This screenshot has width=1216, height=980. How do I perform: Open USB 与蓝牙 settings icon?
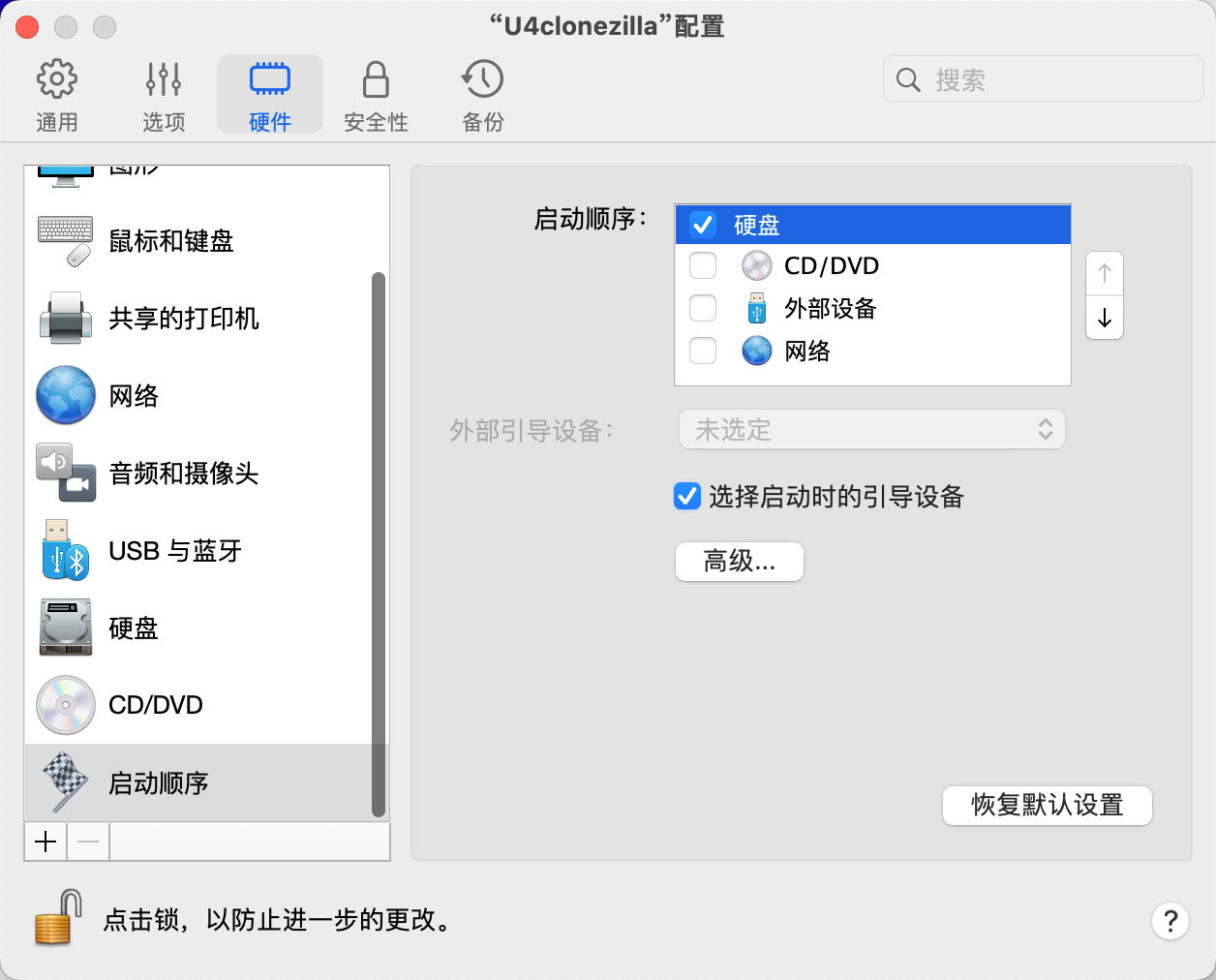click(65, 550)
